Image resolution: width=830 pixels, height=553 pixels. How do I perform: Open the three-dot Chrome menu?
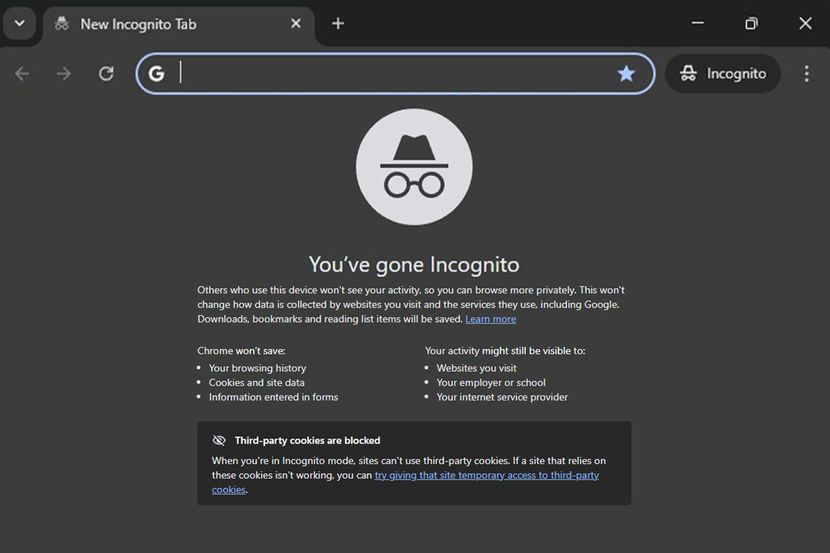[x=806, y=74]
